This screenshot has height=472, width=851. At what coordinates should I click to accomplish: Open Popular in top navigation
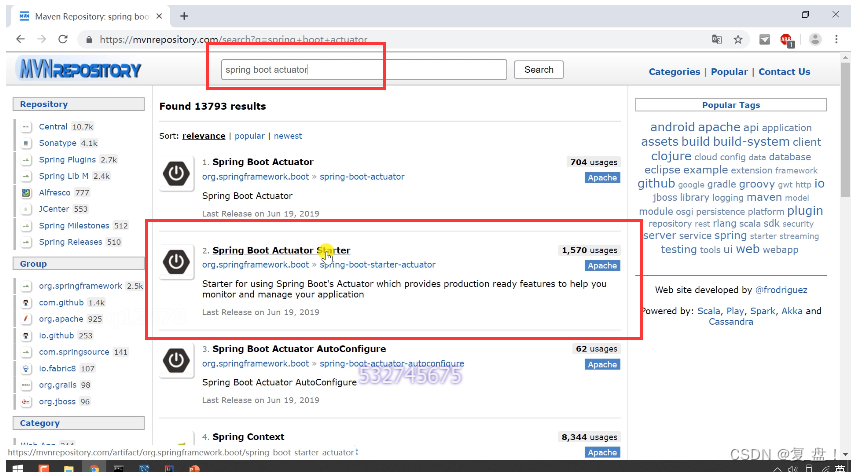point(729,72)
